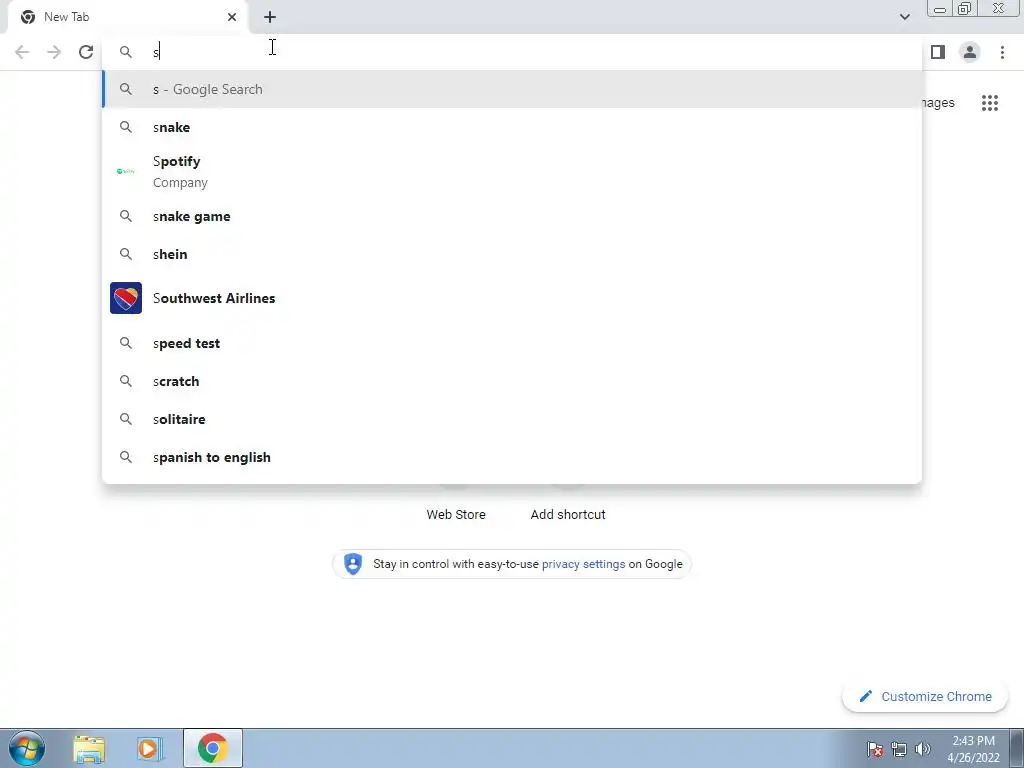The width and height of the screenshot is (1024, 768).
Task: Go back using the back arrow
Action: [22, 52]
